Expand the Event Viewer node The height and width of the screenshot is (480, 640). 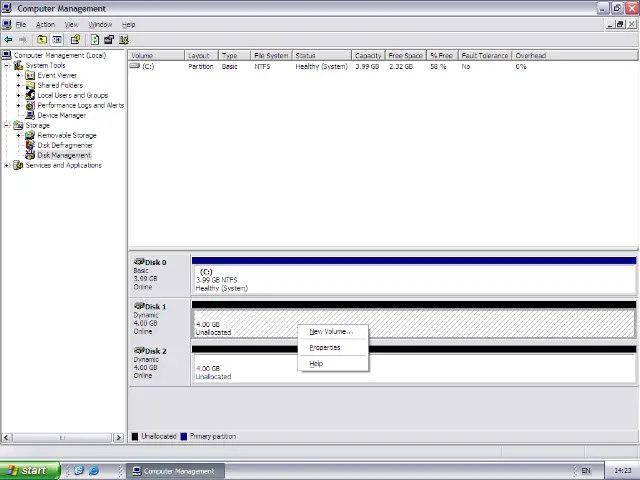click(18, 76)
